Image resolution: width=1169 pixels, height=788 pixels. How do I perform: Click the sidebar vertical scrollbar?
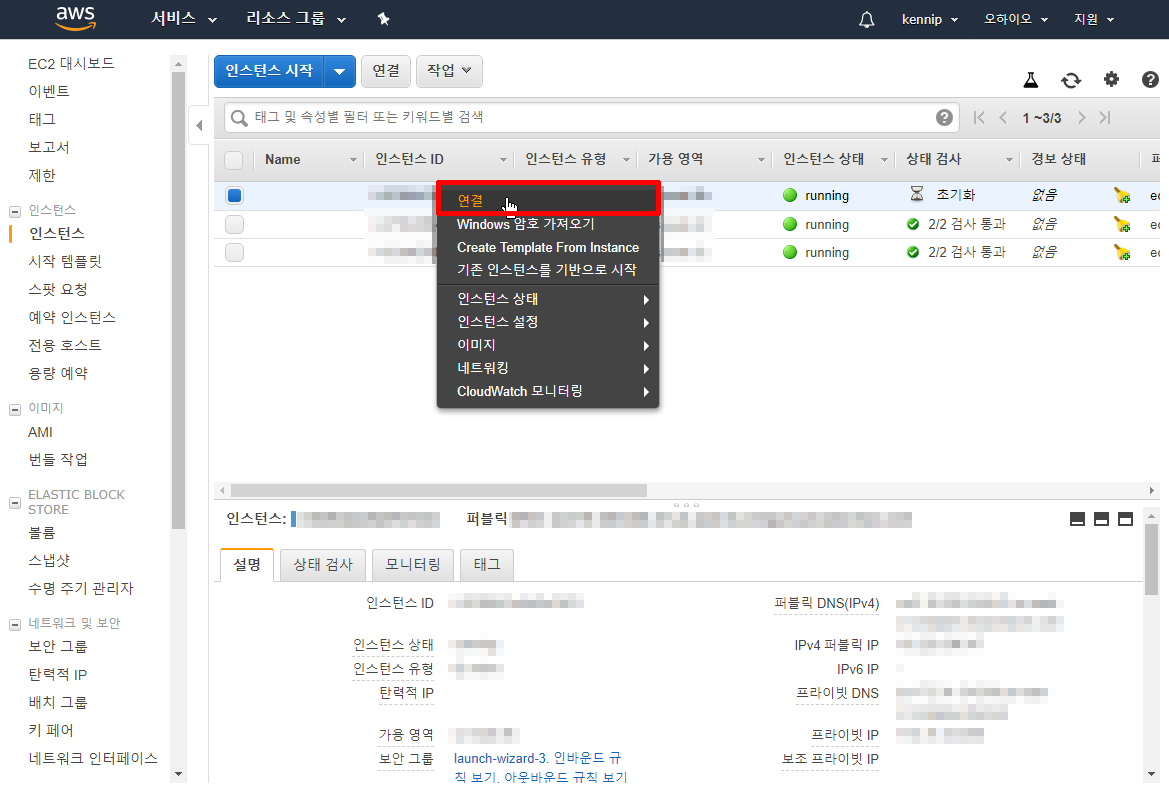click(177, 298)
